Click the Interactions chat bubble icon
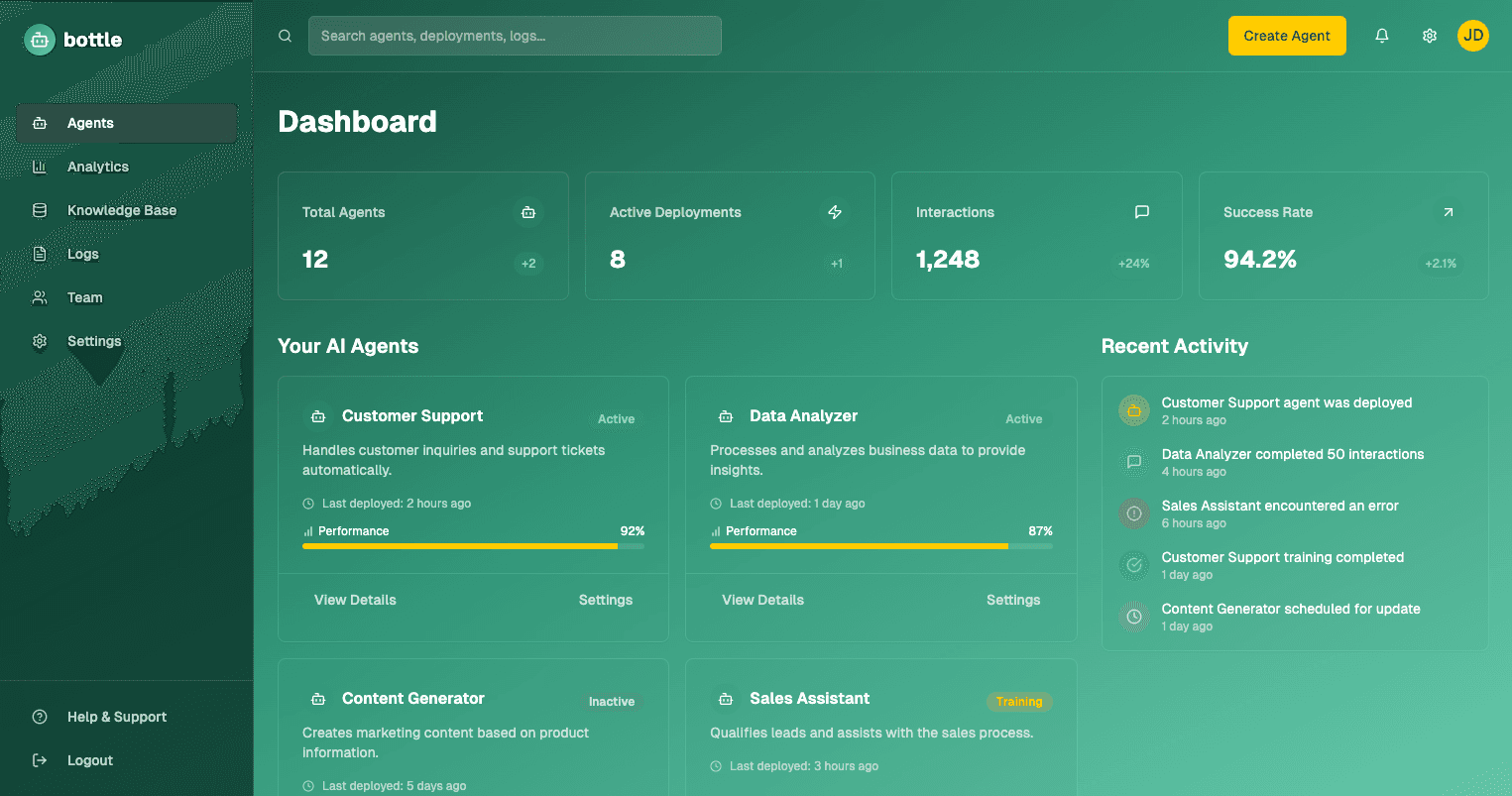 tap(1142, 212)
